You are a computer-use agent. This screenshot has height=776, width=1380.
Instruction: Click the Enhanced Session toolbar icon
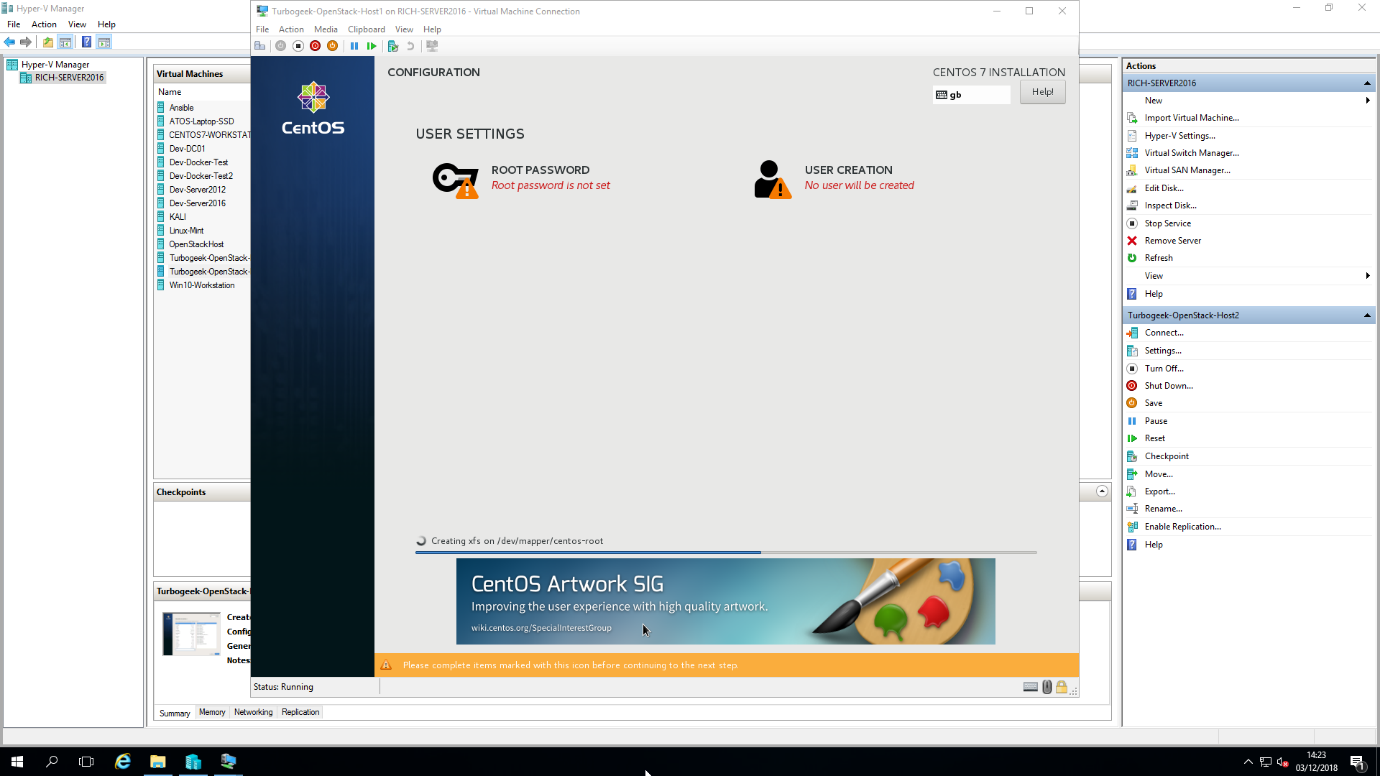(432, 46)
